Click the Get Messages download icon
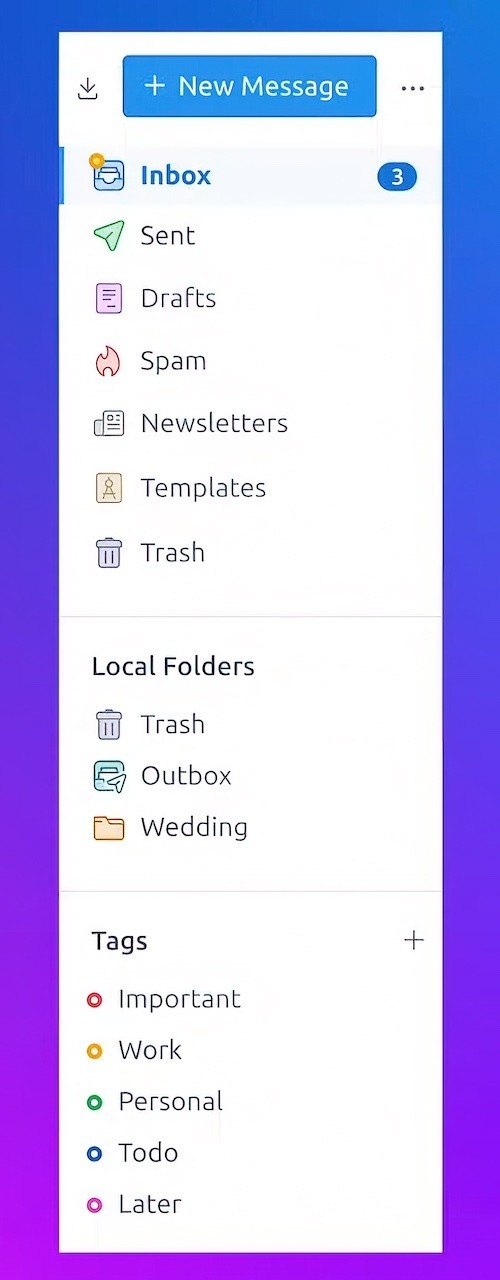Image resolution: width=500 pixels, height=1280 pixels. click(88, 89)
